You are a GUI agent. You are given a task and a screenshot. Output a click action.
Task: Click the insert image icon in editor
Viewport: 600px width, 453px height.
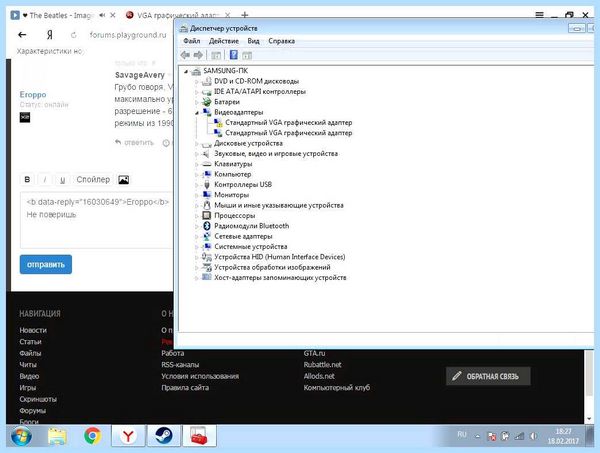click(x=124, y=179)
